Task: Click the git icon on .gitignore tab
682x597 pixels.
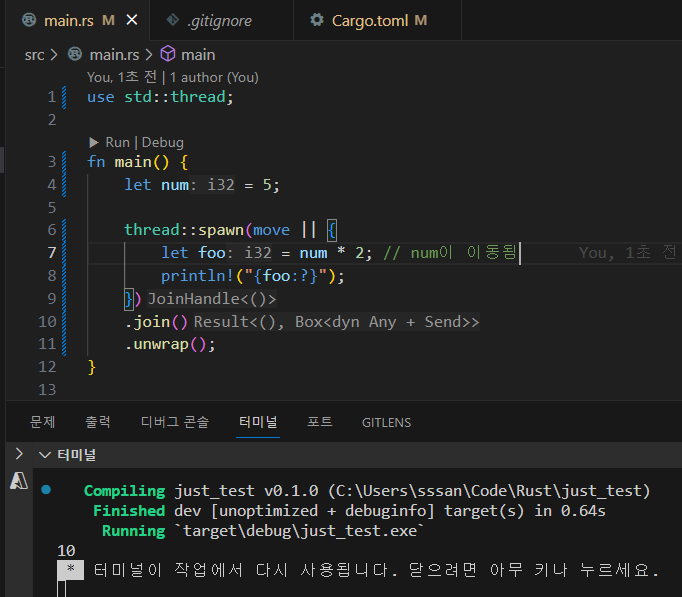Action: pos(172,20)
